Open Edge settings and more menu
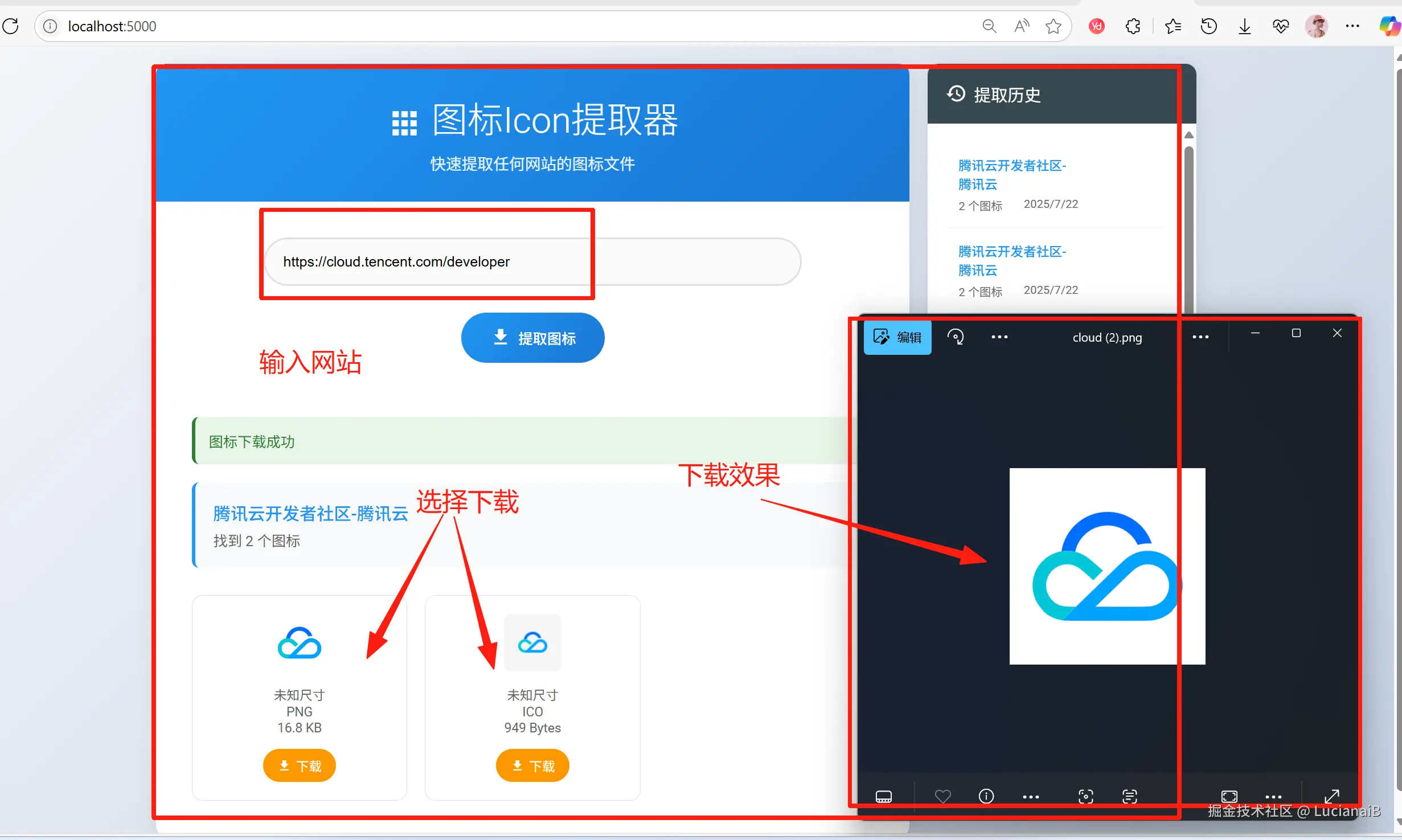The image size is (1402, 840). (x=1352, y=26)
